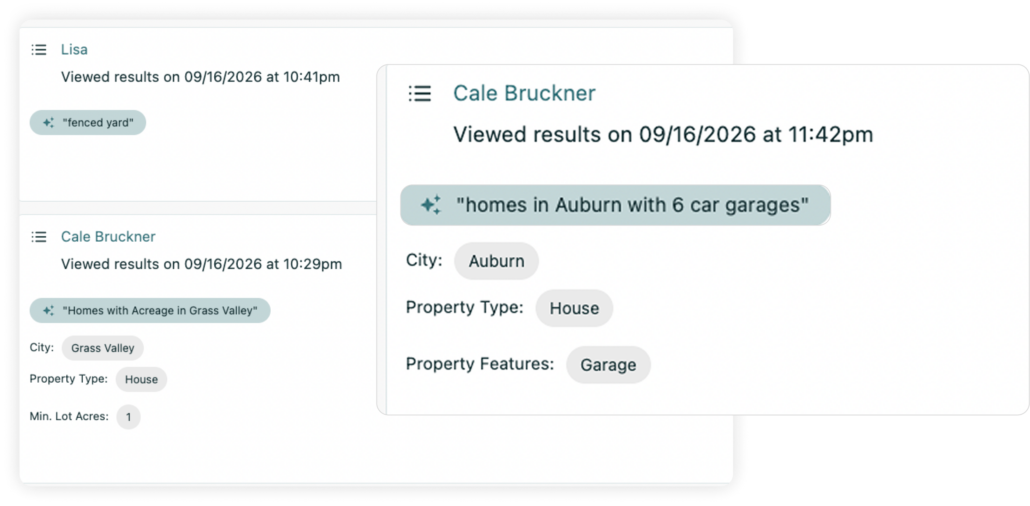Open Lisa's contact name link
The image size is (1030, 506).
74,49
